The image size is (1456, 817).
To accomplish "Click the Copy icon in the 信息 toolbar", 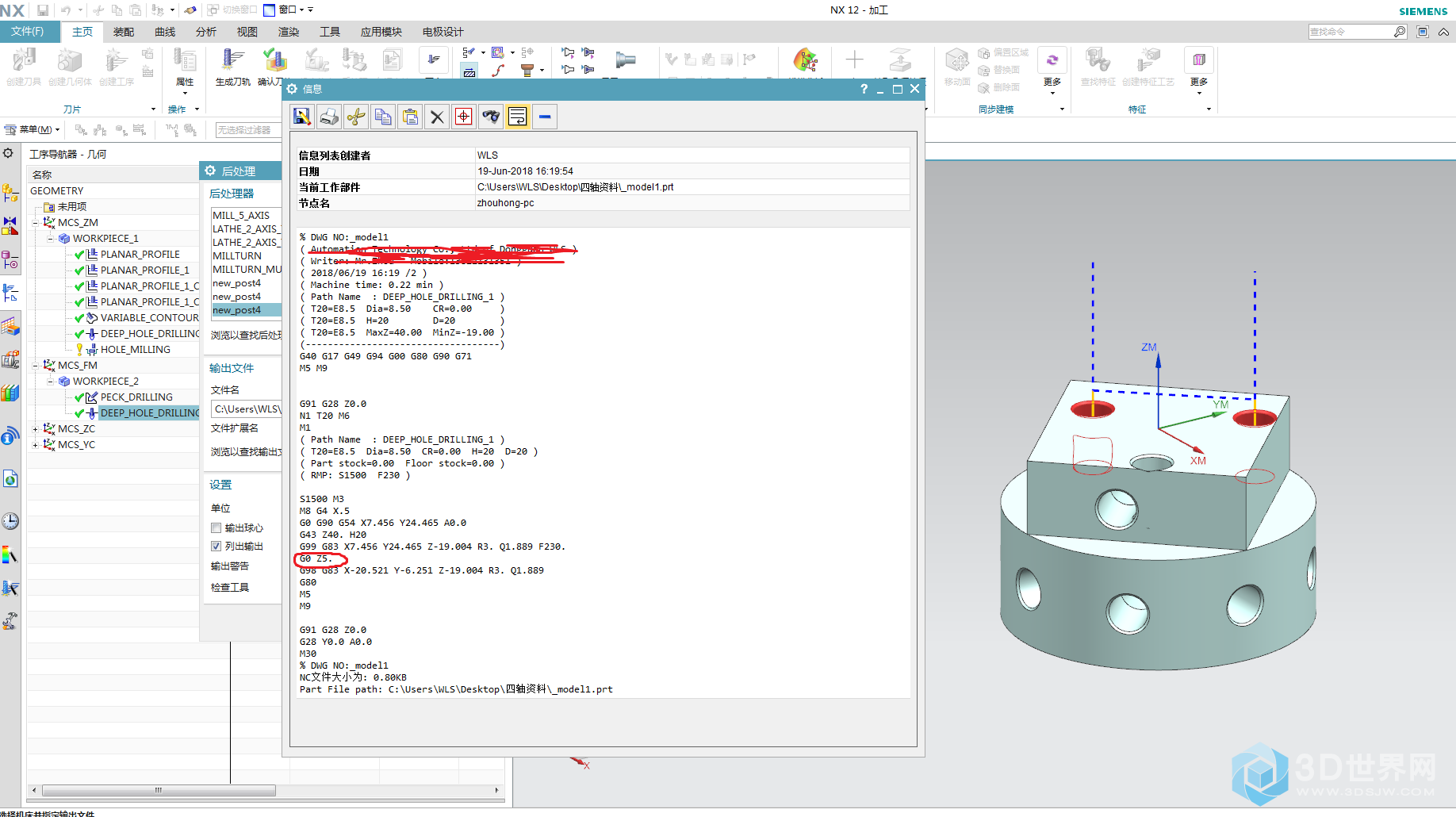I will [383, 117].
